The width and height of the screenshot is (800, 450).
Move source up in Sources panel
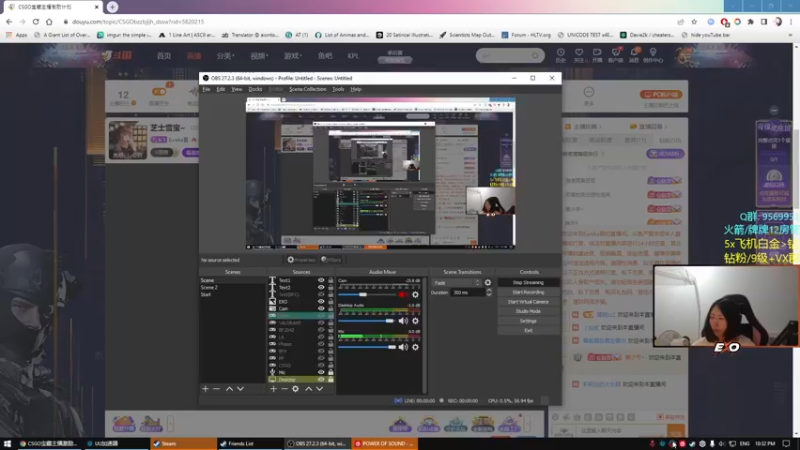[x=309, y=389]
